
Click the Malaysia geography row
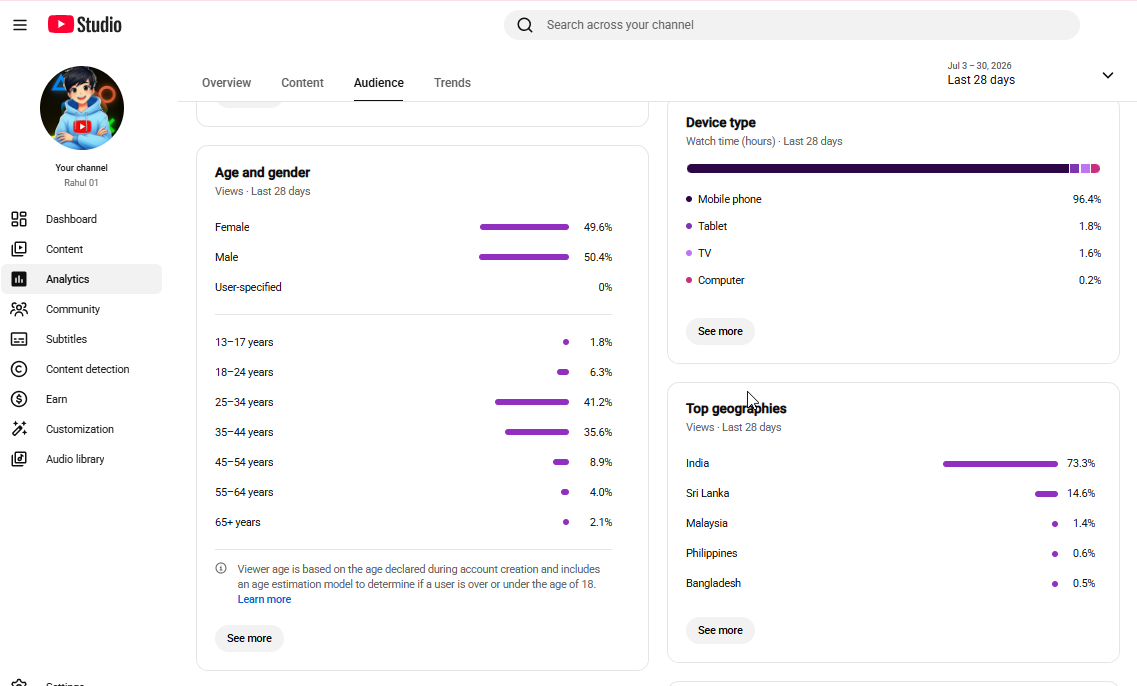coord(890,523)
